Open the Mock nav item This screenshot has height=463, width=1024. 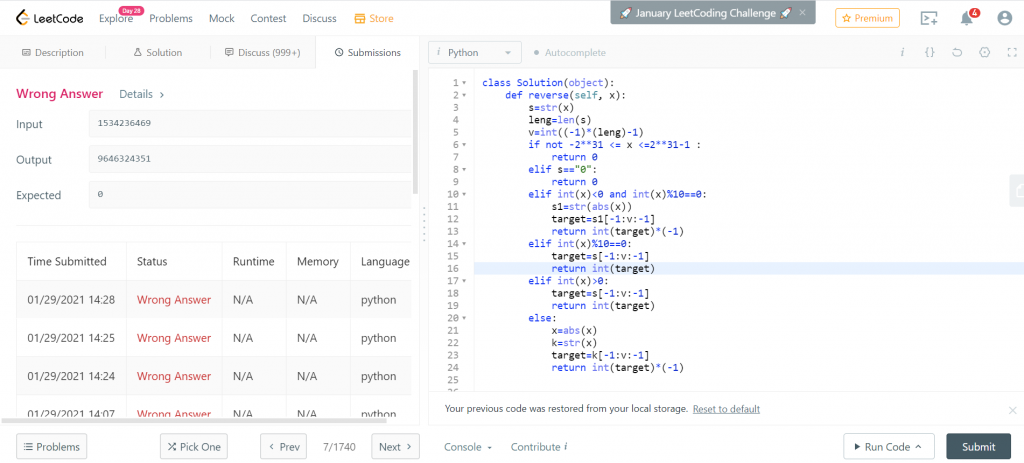tap(221, 18)
